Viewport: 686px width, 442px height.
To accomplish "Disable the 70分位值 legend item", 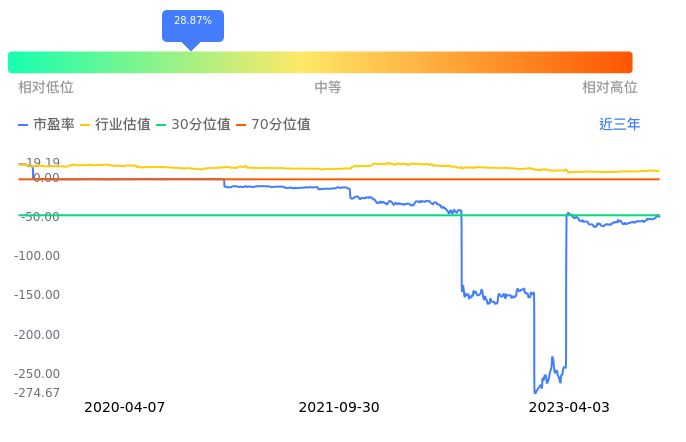I will pyautogui.click(x=273, y=125).
